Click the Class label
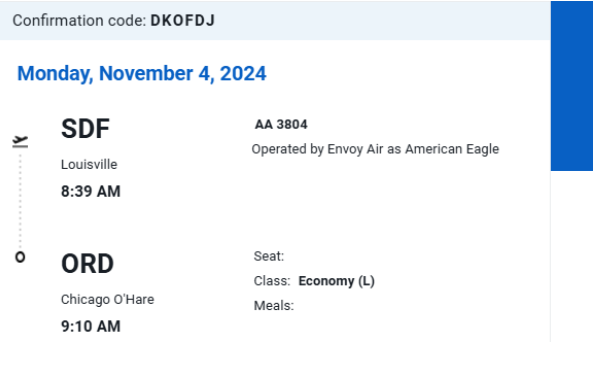 pyautogui.click(x=272, y=281)
